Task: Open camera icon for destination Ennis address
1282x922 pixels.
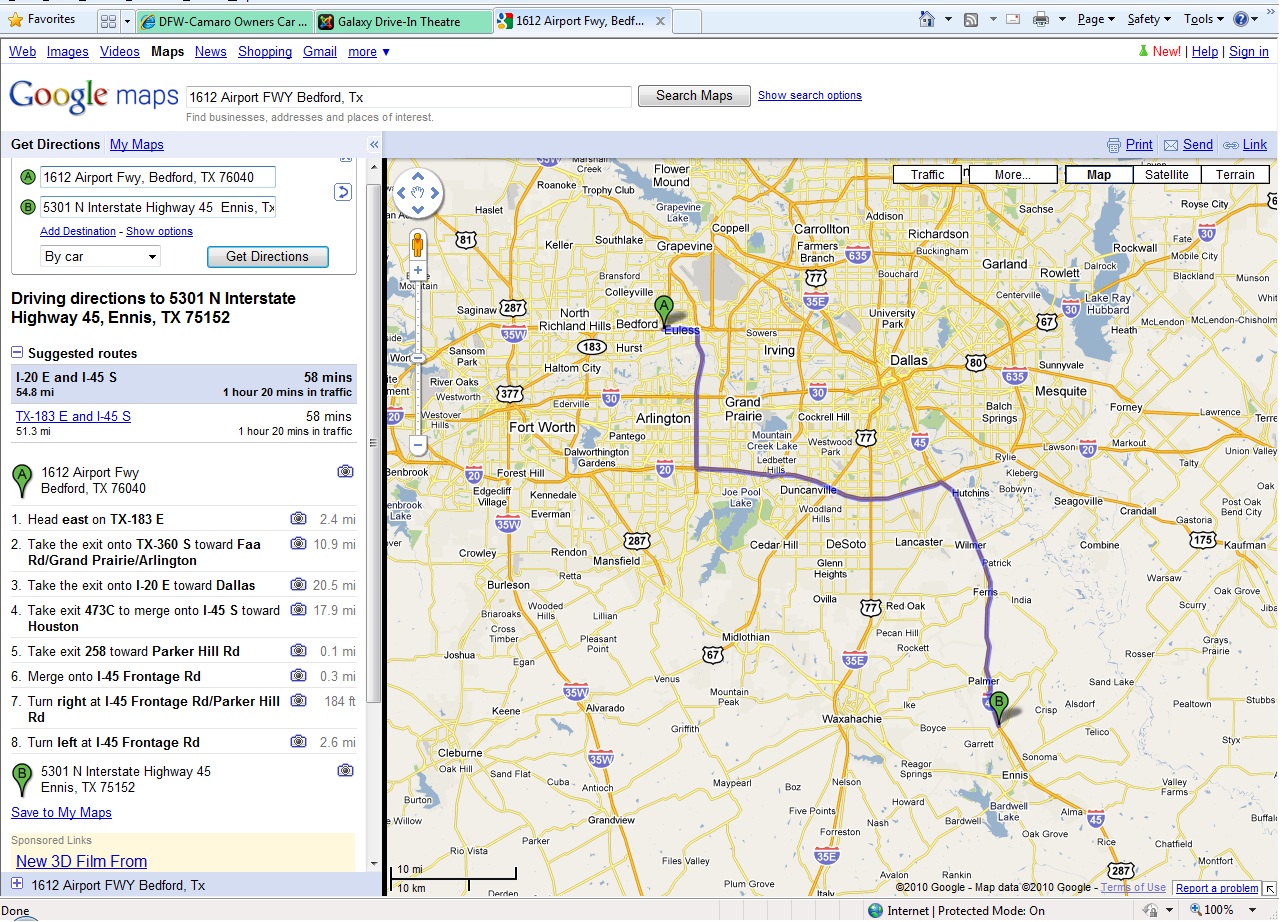Action: [345, 770]
